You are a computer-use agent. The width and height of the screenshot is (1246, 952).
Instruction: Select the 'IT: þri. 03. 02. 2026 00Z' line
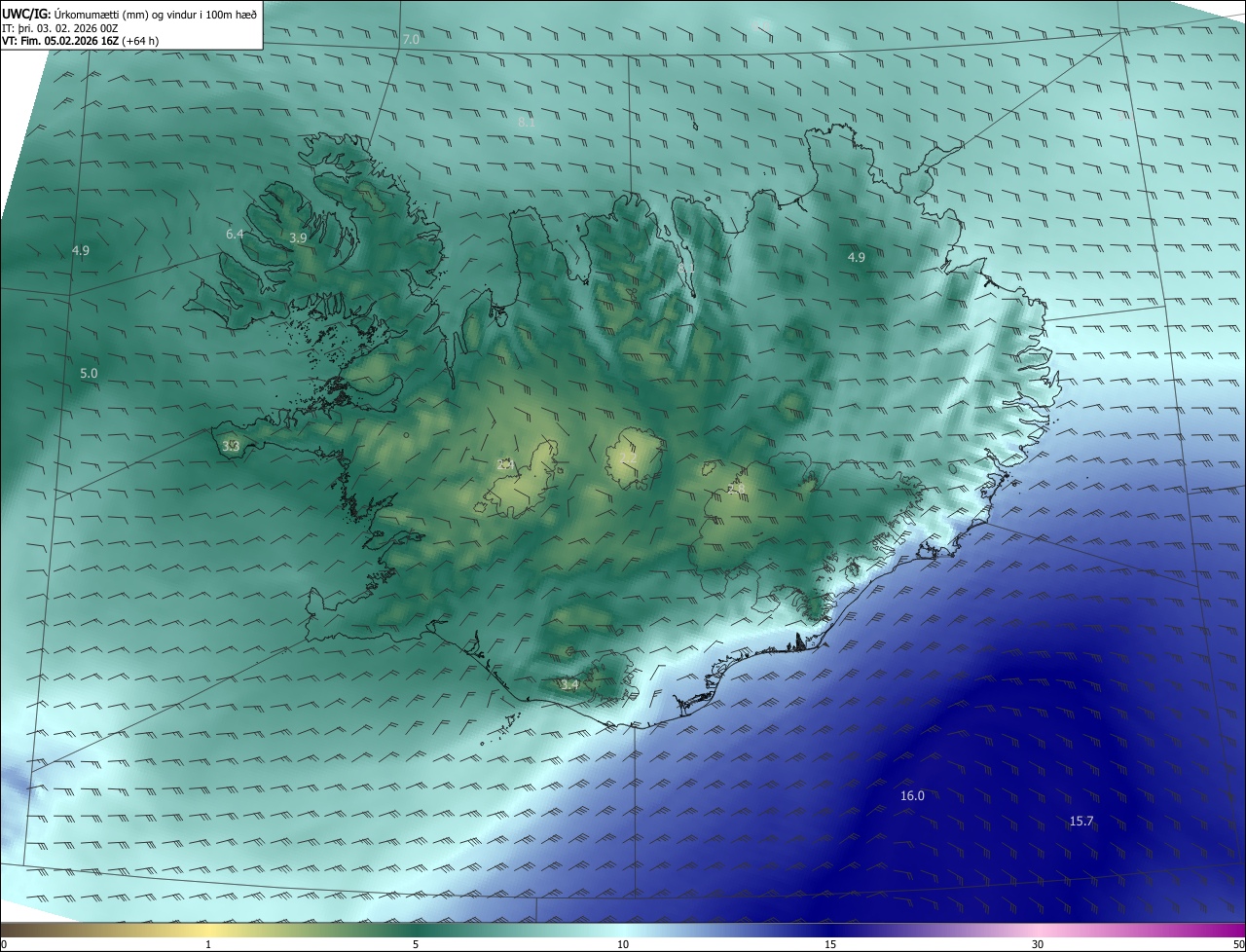pos(60,28)
